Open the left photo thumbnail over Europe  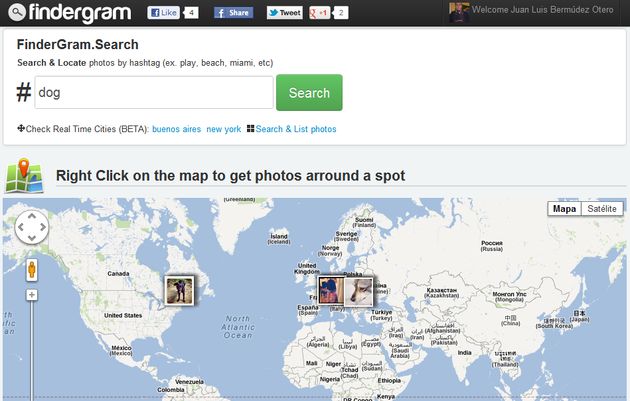tap(331, 291)
